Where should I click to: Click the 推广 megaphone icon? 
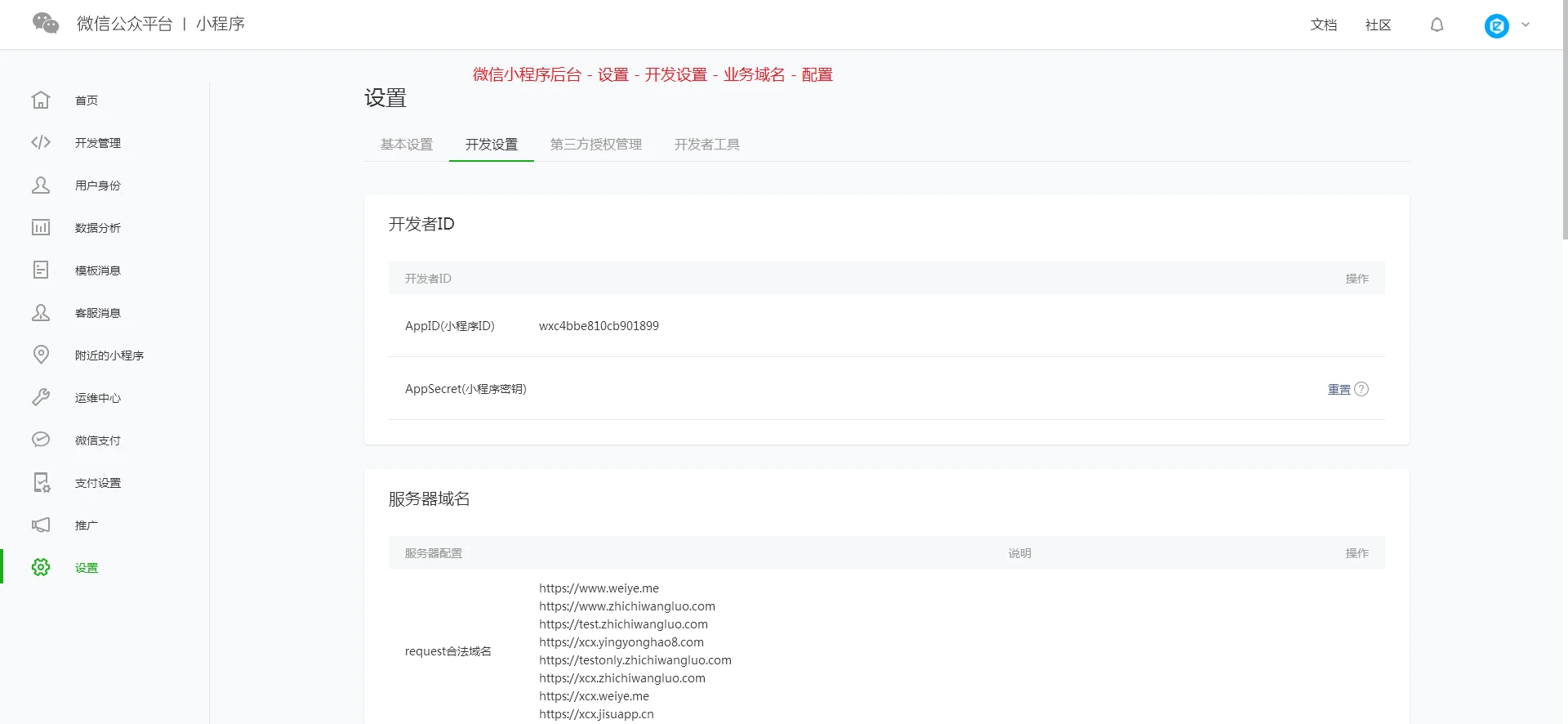[41, 525]
